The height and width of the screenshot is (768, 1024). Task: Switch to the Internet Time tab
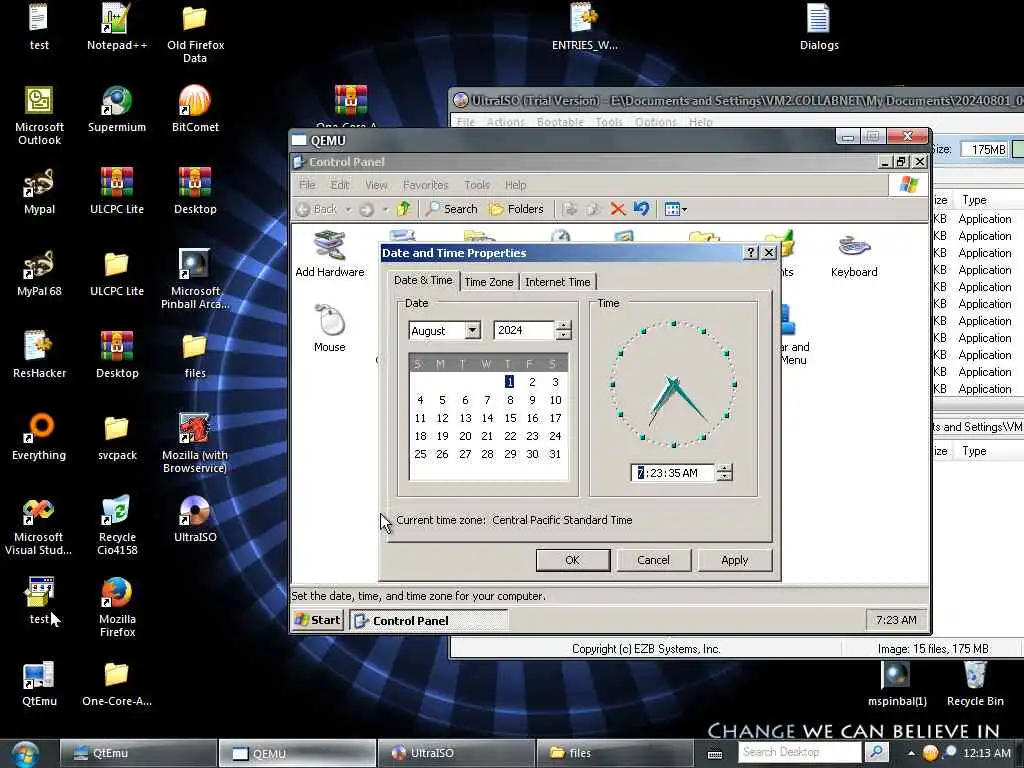click(557, 282)
